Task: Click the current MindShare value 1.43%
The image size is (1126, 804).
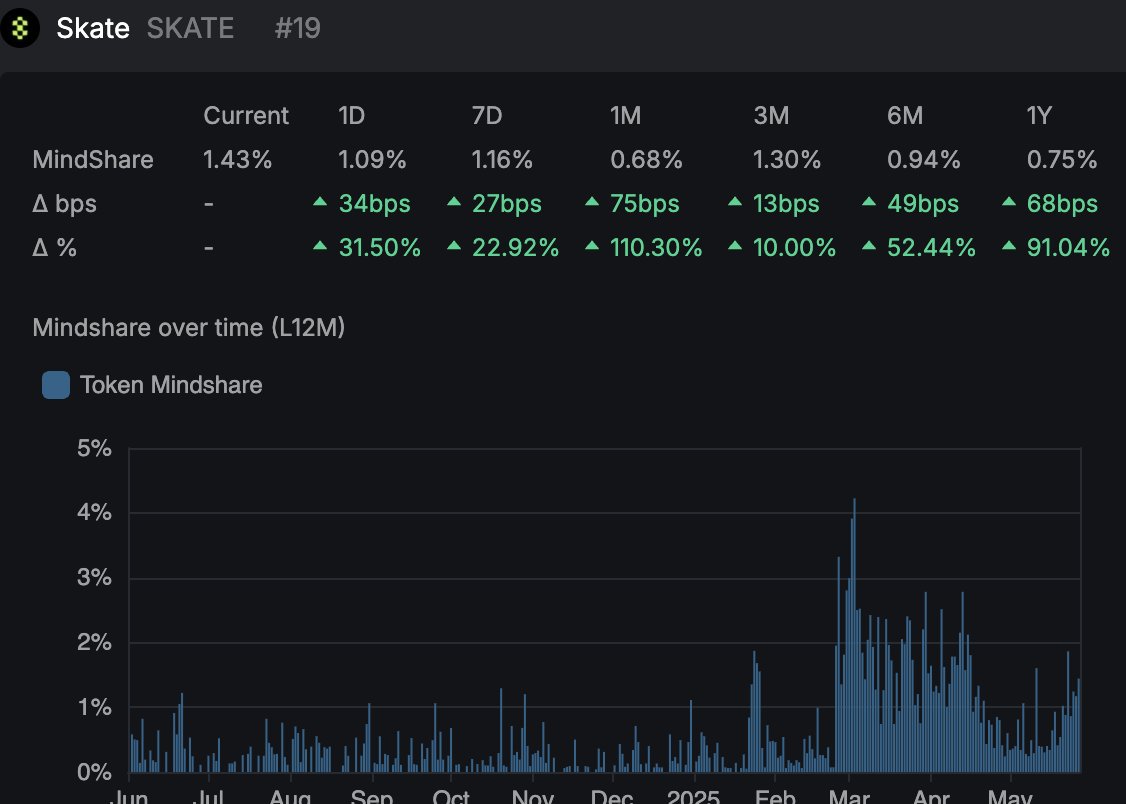Action: [238, 159]
